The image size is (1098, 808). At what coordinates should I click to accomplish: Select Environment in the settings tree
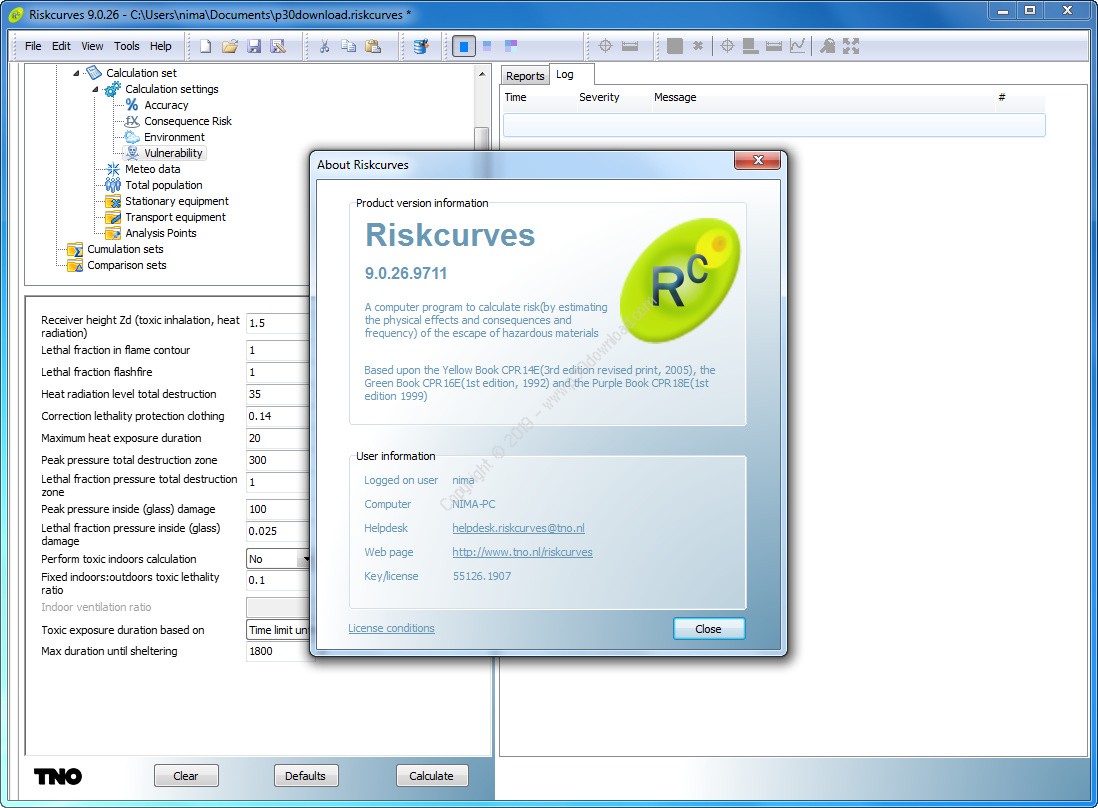(x=174, y=137)
